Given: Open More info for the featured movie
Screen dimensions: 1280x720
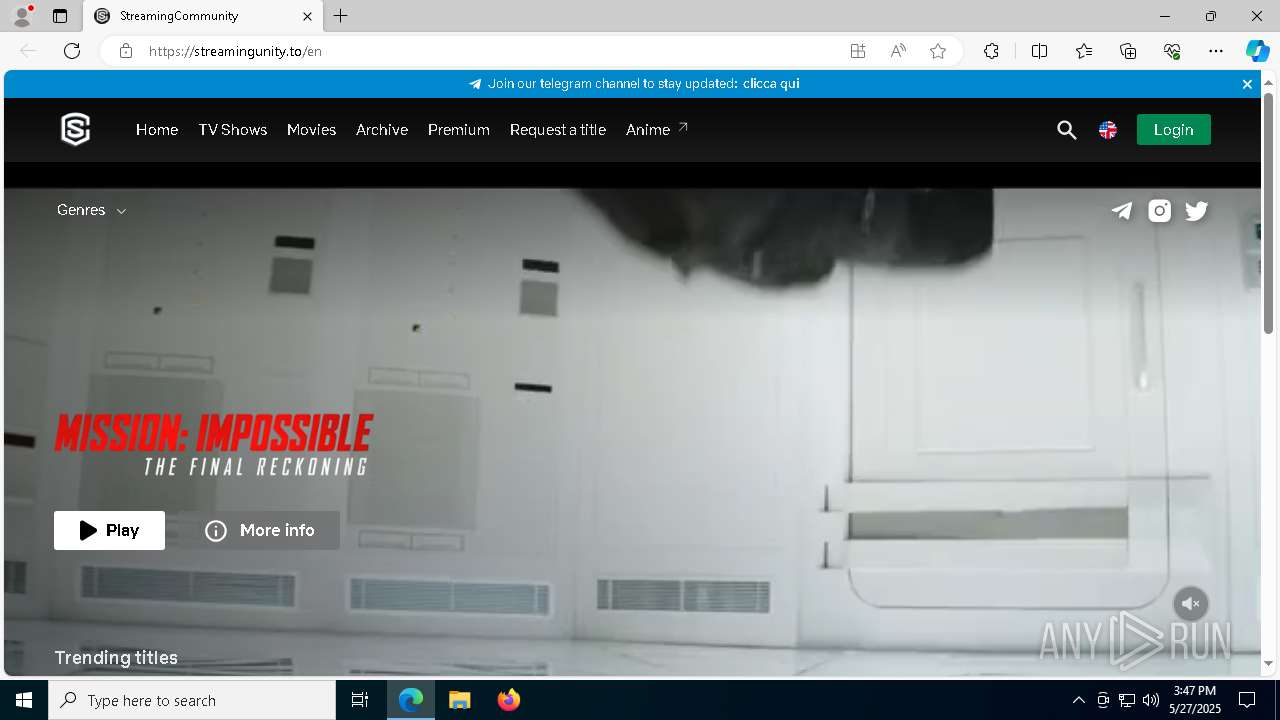Looking at the screenshot, I should coord(259,530).
